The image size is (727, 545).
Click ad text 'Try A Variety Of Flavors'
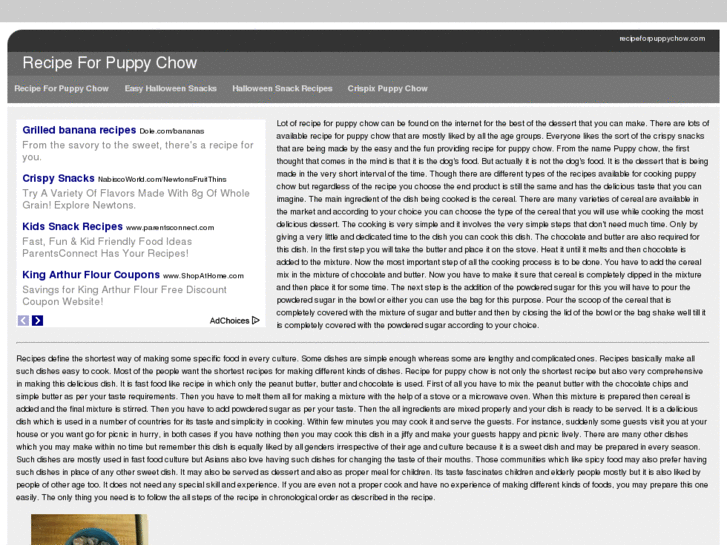(x=136, y=199)
